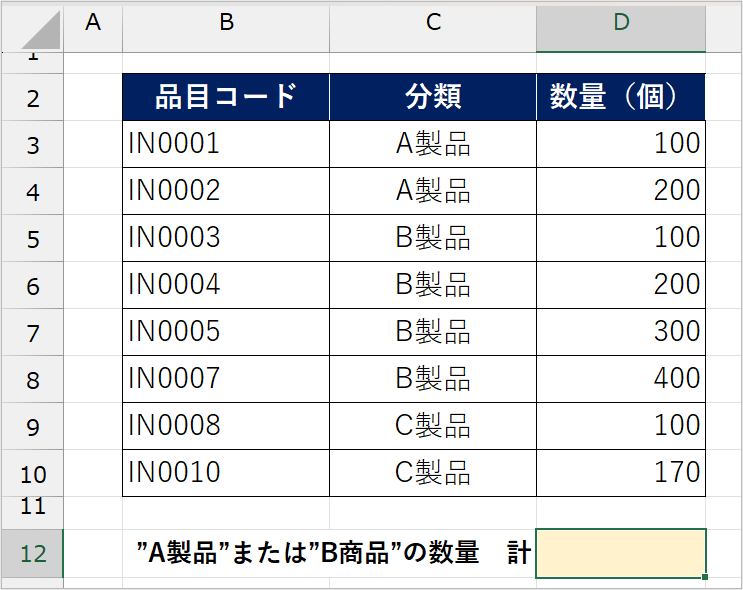Click the 品目コード header cell
Viewport: 743px width, 590px height.
pos(226,97)
